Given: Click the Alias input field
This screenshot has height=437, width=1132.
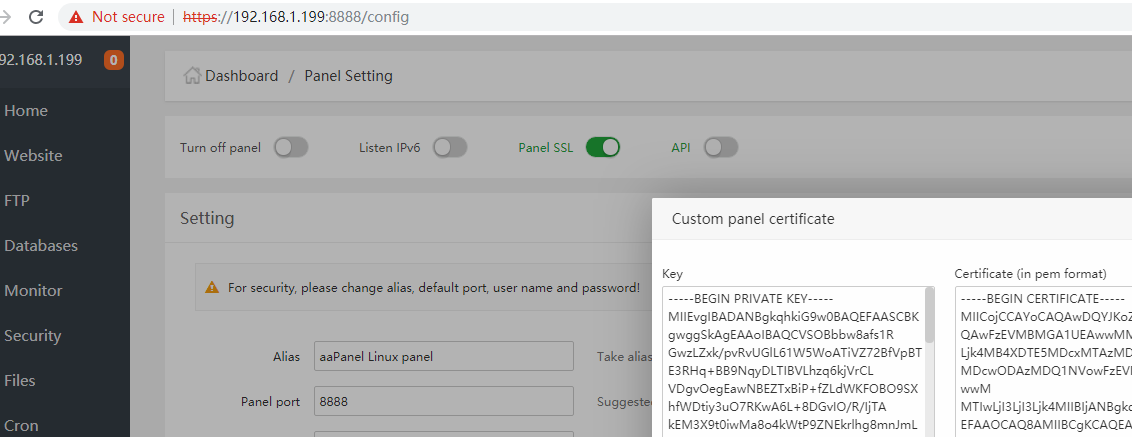Looking at the screenshot, I should click(443, 356).
